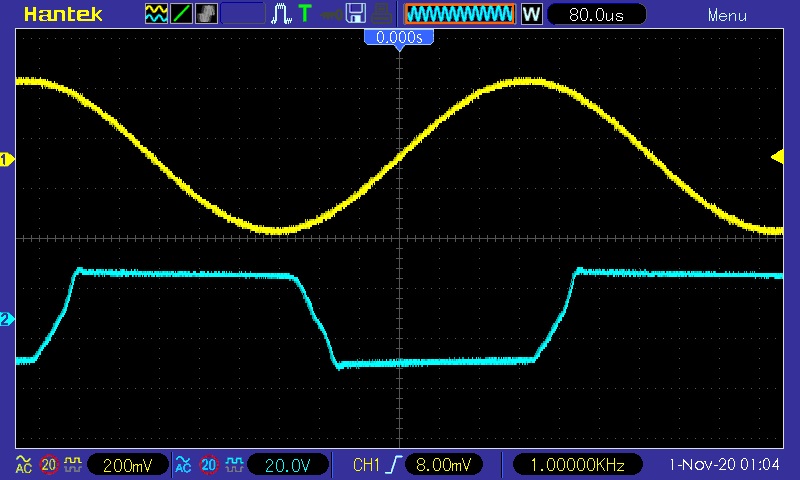Toggle CH2 AC coupling indicator
Viewport: 800px width, 480px height.
coord(183,465)
